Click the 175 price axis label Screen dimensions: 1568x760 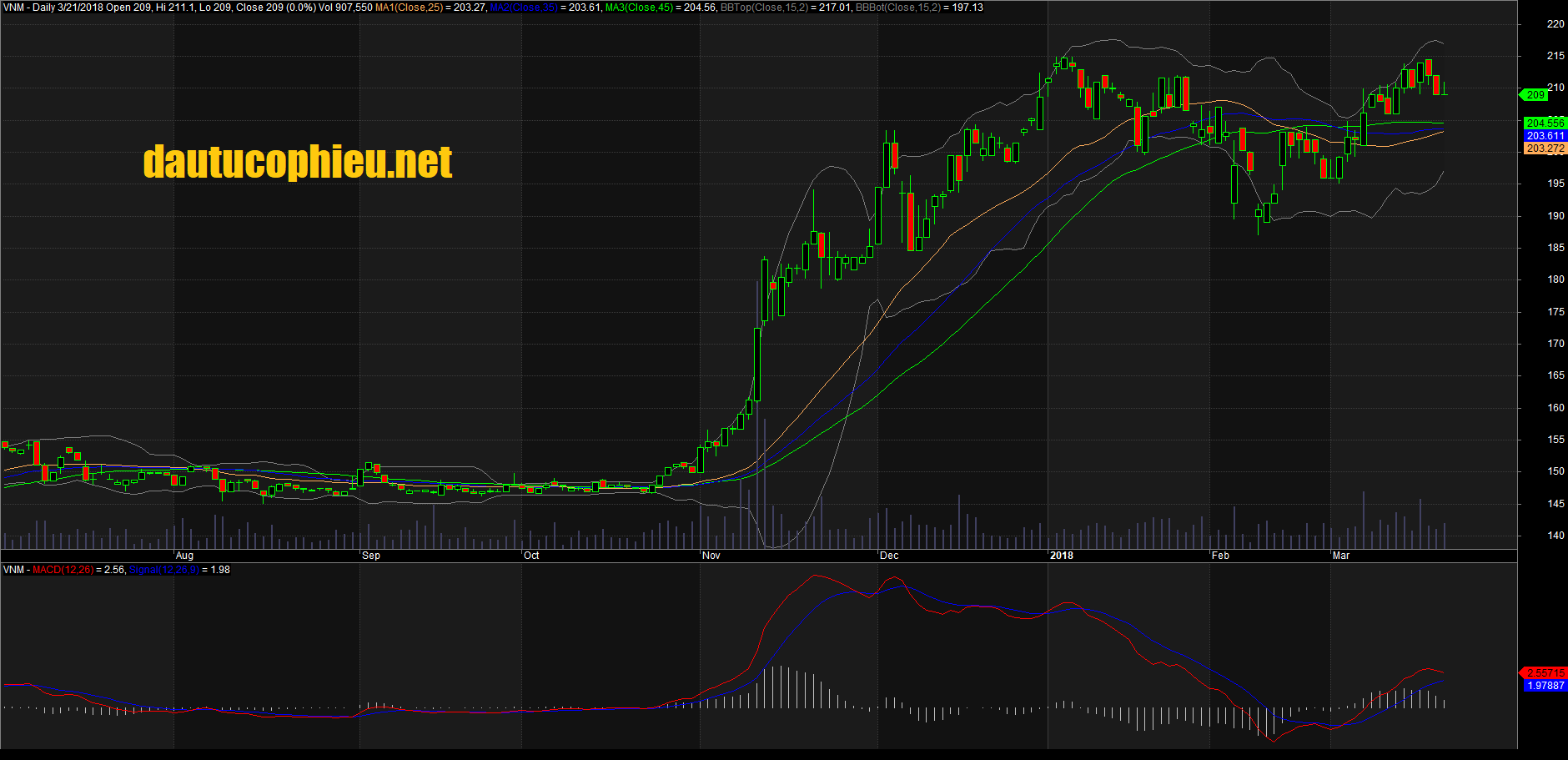pyautogui.click(x=1555, y=312)
